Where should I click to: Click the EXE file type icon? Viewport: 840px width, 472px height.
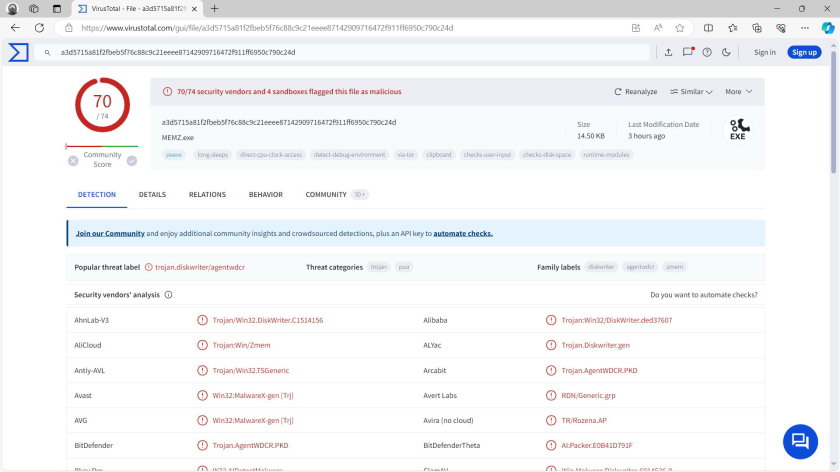tap(738, 129)
